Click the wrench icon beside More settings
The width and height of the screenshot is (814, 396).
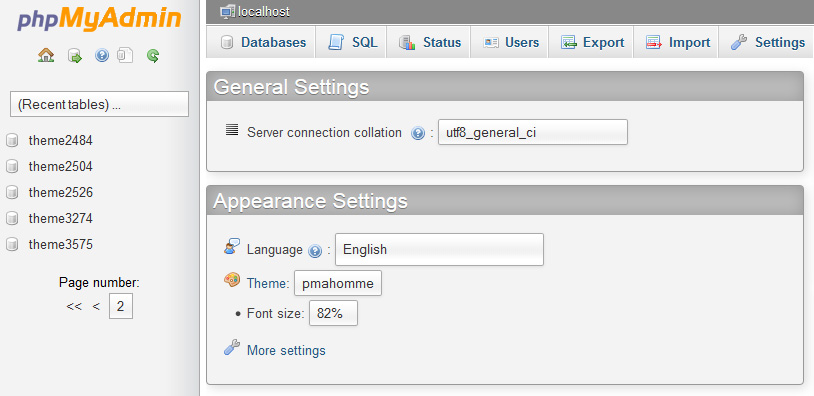tap(232, 347)
